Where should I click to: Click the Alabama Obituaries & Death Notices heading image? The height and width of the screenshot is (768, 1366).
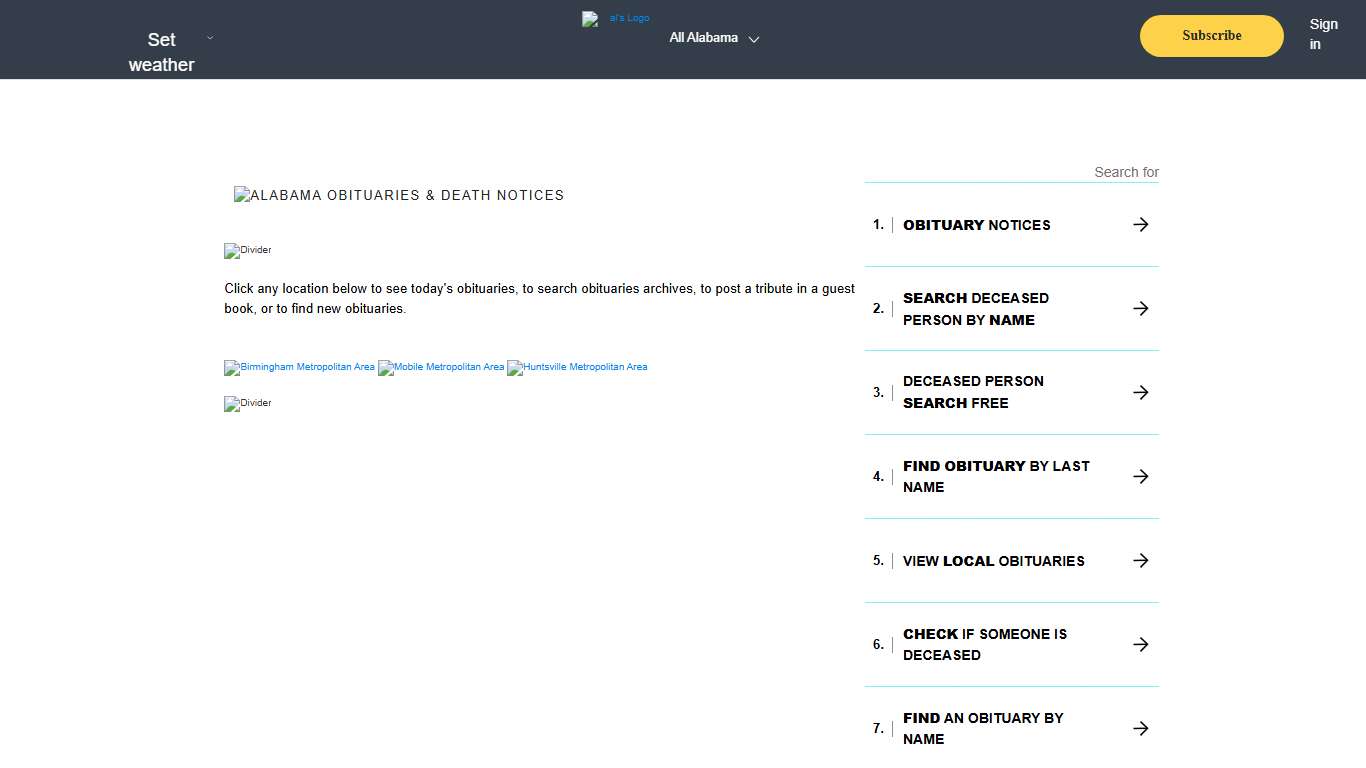click(399, 195)
